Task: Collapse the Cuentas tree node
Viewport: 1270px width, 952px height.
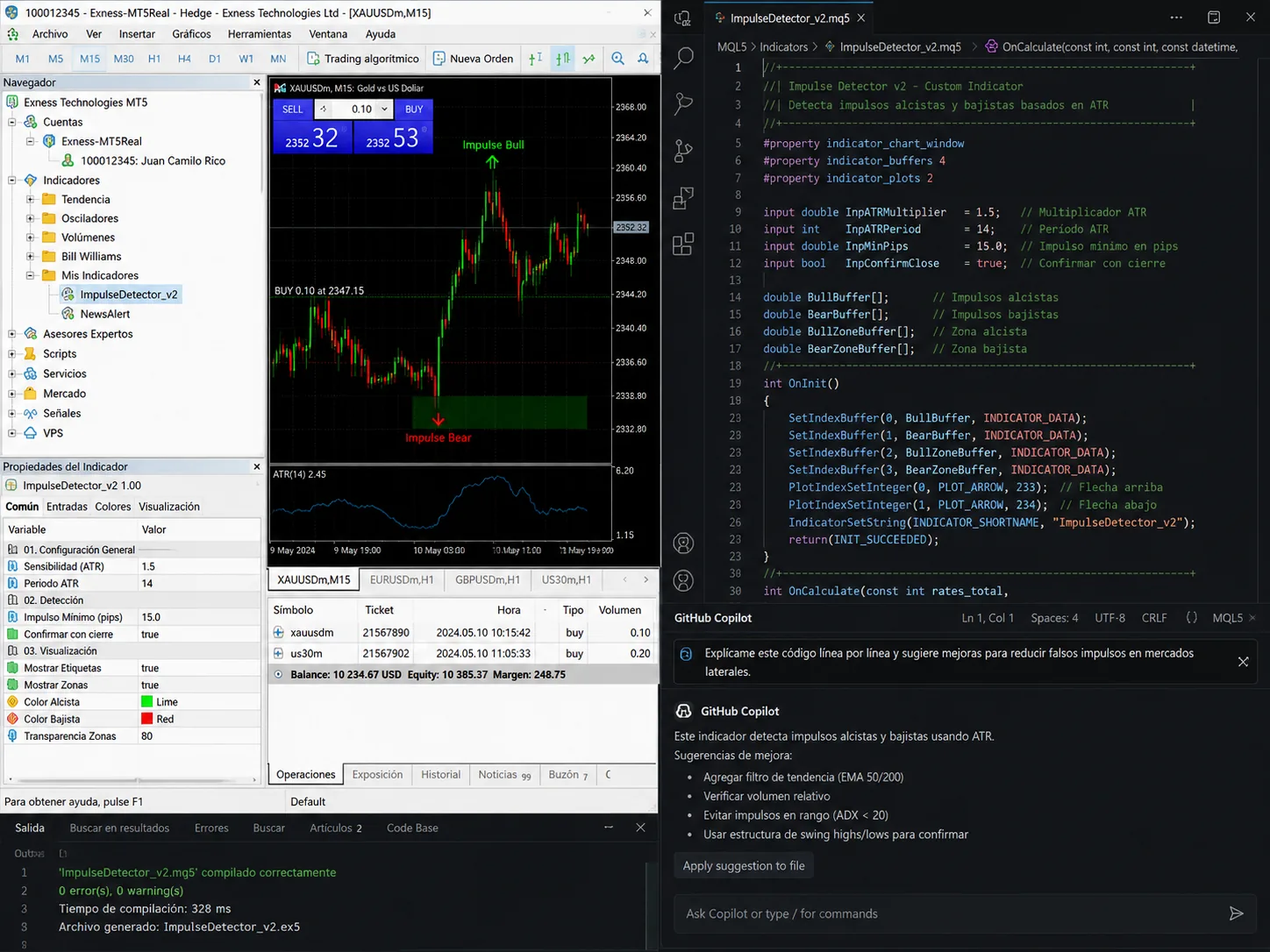Action: [x=12, y=122]
